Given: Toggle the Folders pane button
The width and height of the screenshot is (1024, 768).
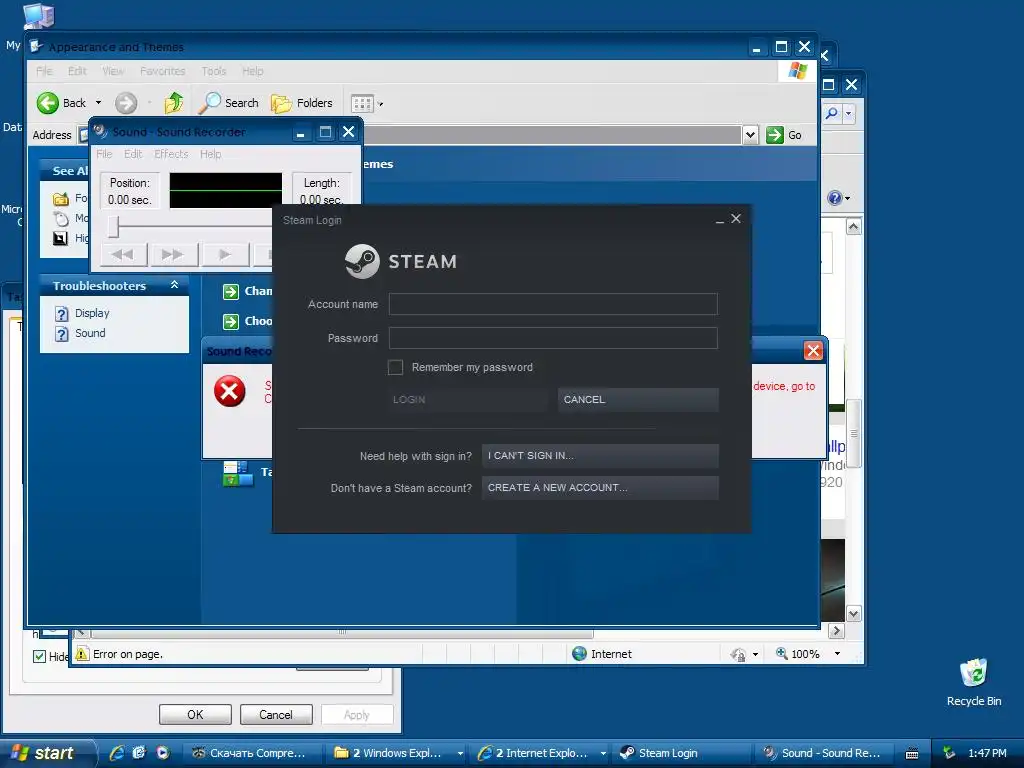Looking at the screenshot, I should [302, 103].
